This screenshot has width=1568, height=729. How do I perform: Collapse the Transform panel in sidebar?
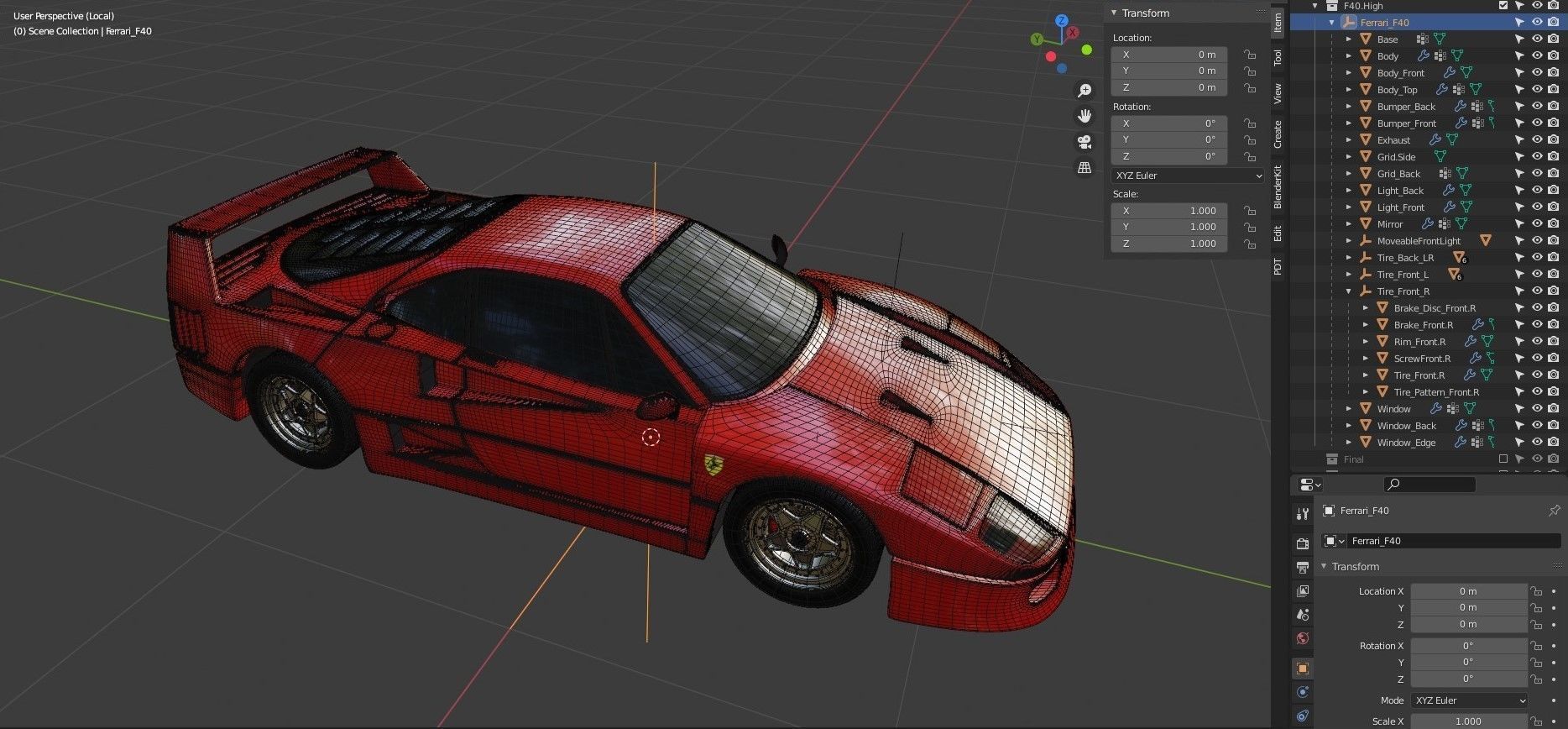click(1114, 13)
